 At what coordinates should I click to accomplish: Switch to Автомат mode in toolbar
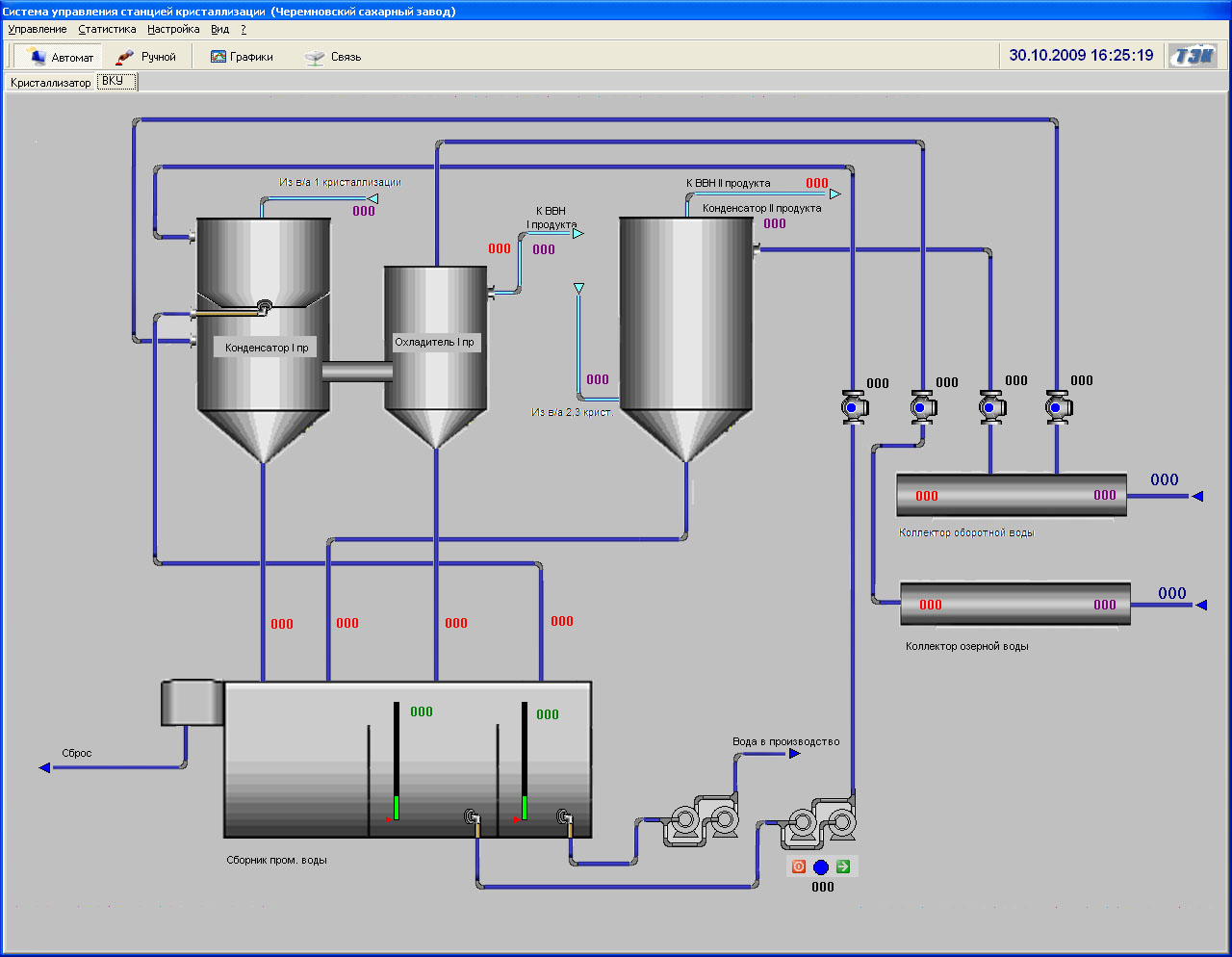(62, 57)
